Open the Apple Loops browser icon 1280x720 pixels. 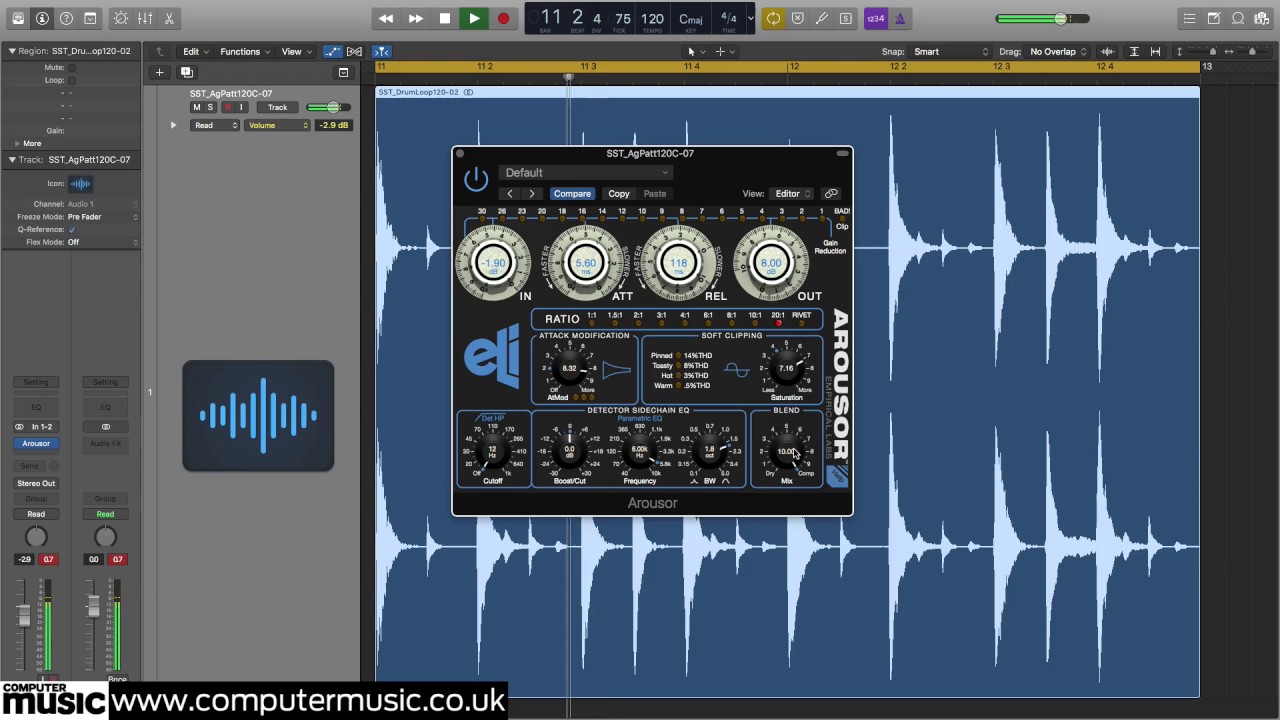coord(1238,18)
